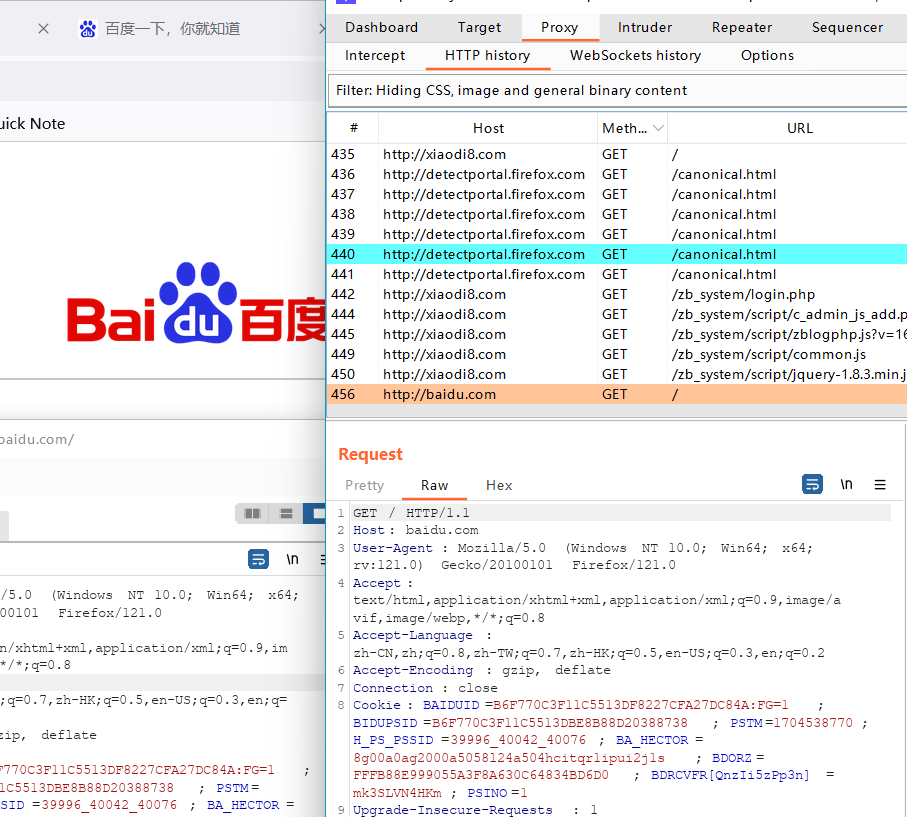Open the Intercept sub-tab
907x817 pixels.
tap(375, 56)
